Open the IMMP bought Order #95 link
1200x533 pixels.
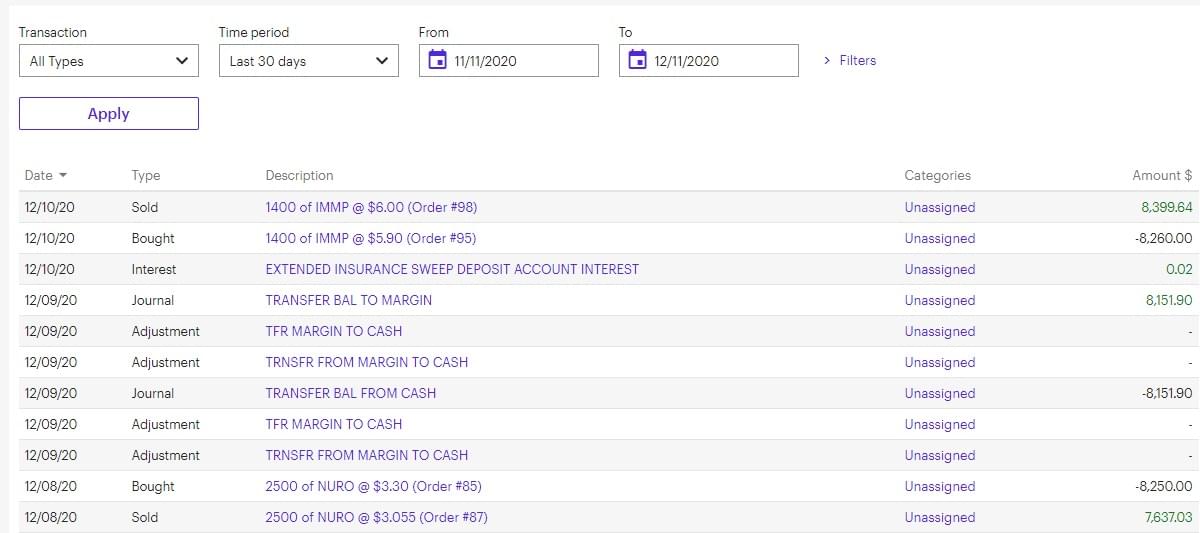click(370, 239)
